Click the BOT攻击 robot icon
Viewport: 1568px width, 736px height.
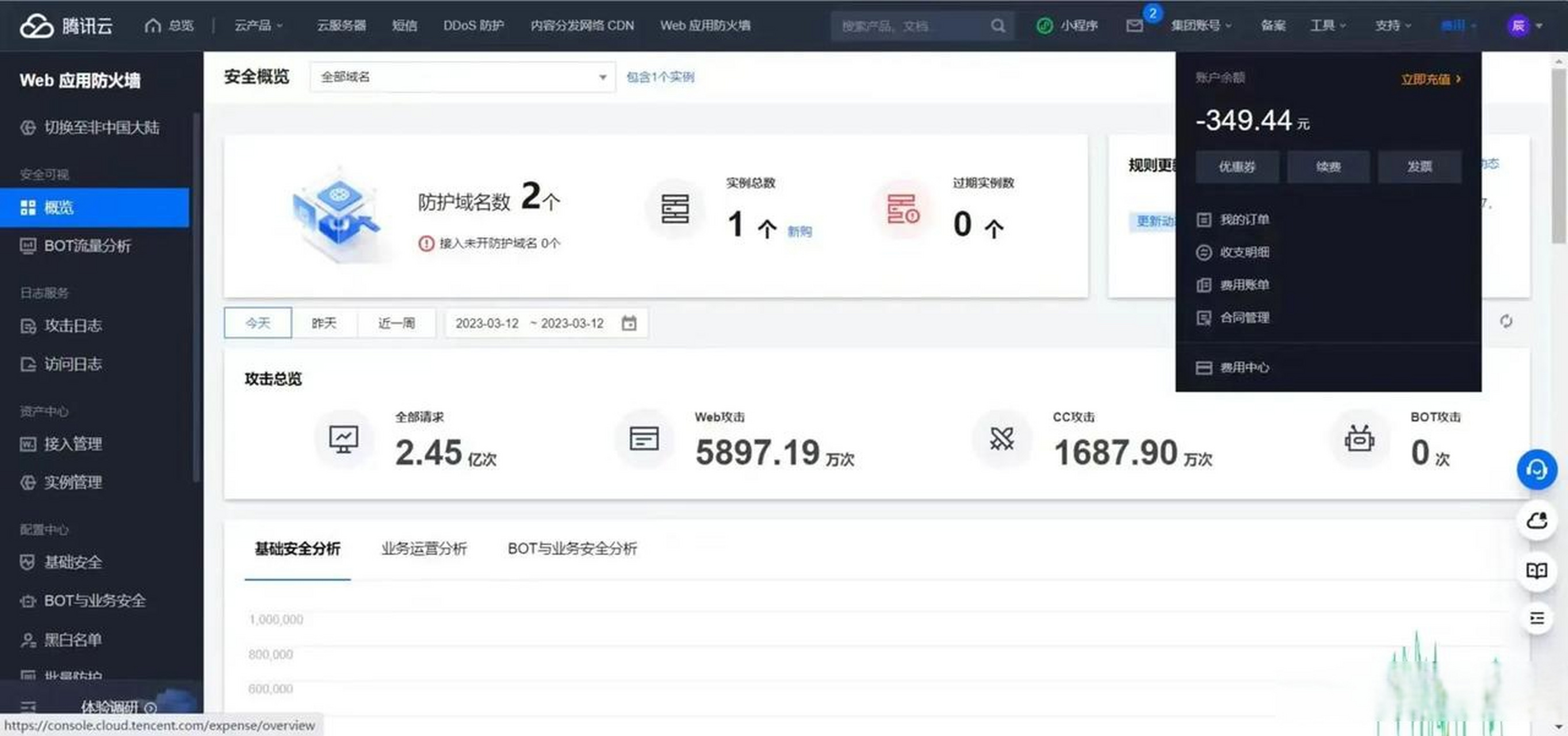[x=1359, y=439]
